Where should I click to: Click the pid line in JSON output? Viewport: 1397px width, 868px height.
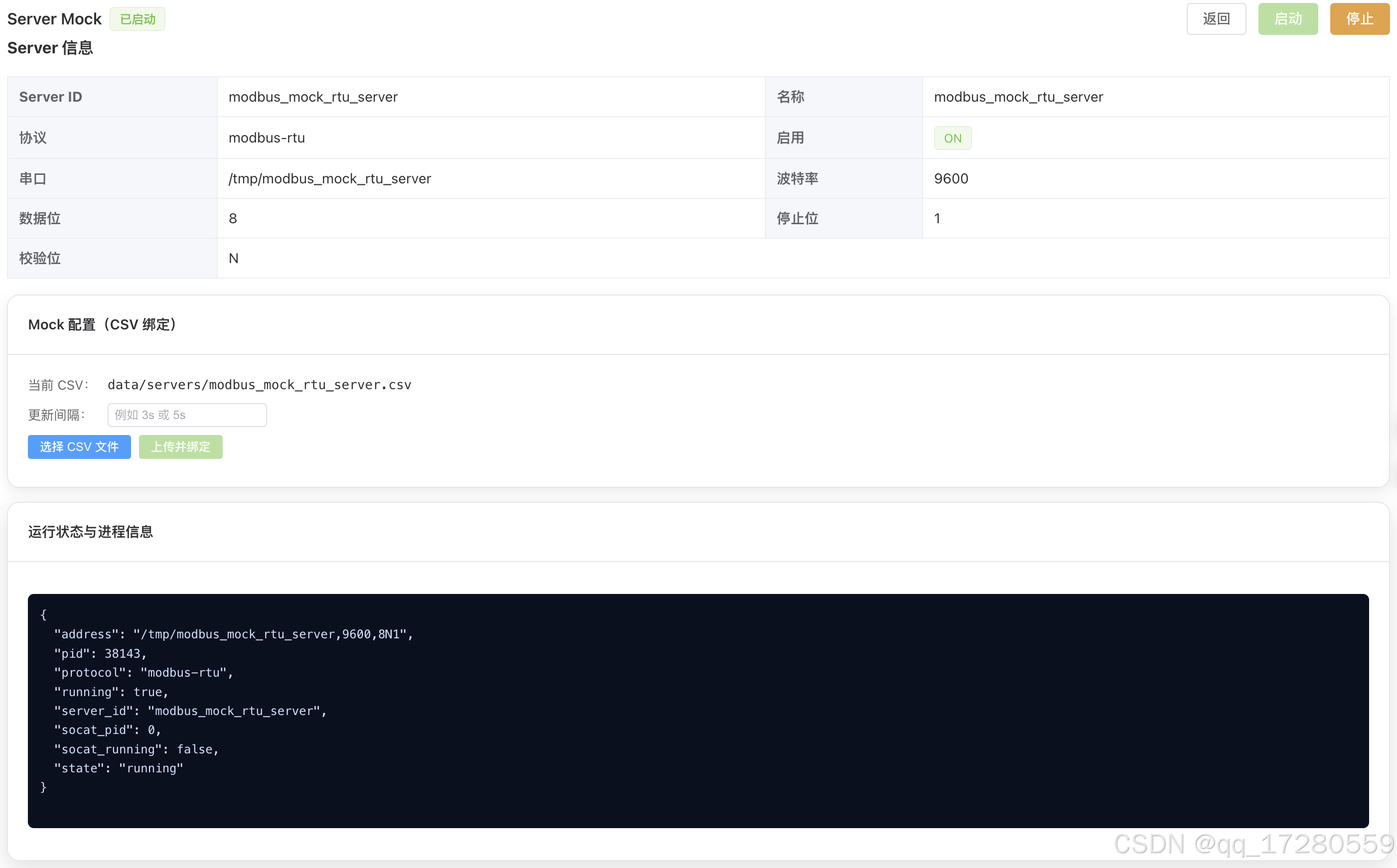click(x=101, y=653)
